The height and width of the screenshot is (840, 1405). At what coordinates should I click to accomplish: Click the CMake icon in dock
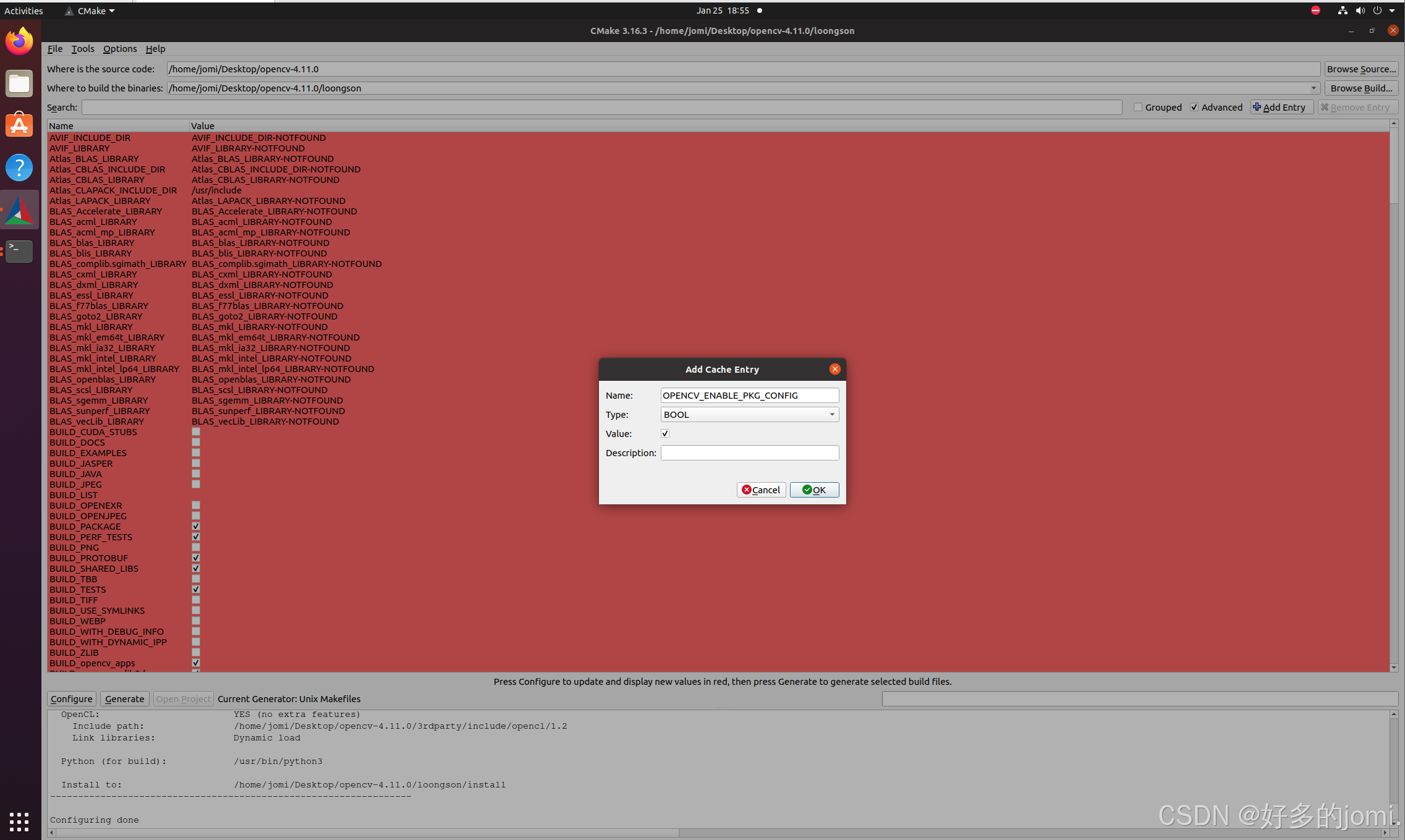[x=19, y=210]
